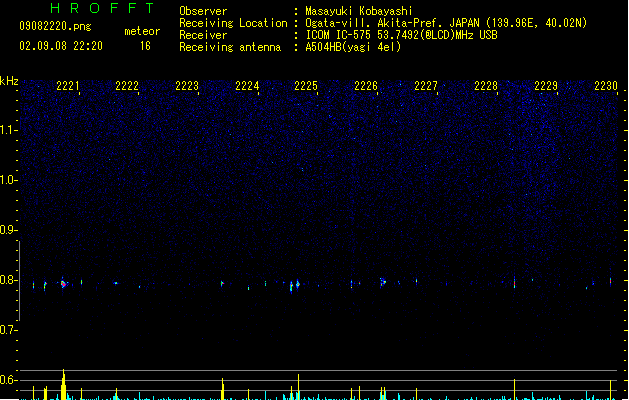Click the bright red meteor echo below 2221
The height and width of the screenshot is (400, 629).
pyautogui.click(x=63, y=284)
